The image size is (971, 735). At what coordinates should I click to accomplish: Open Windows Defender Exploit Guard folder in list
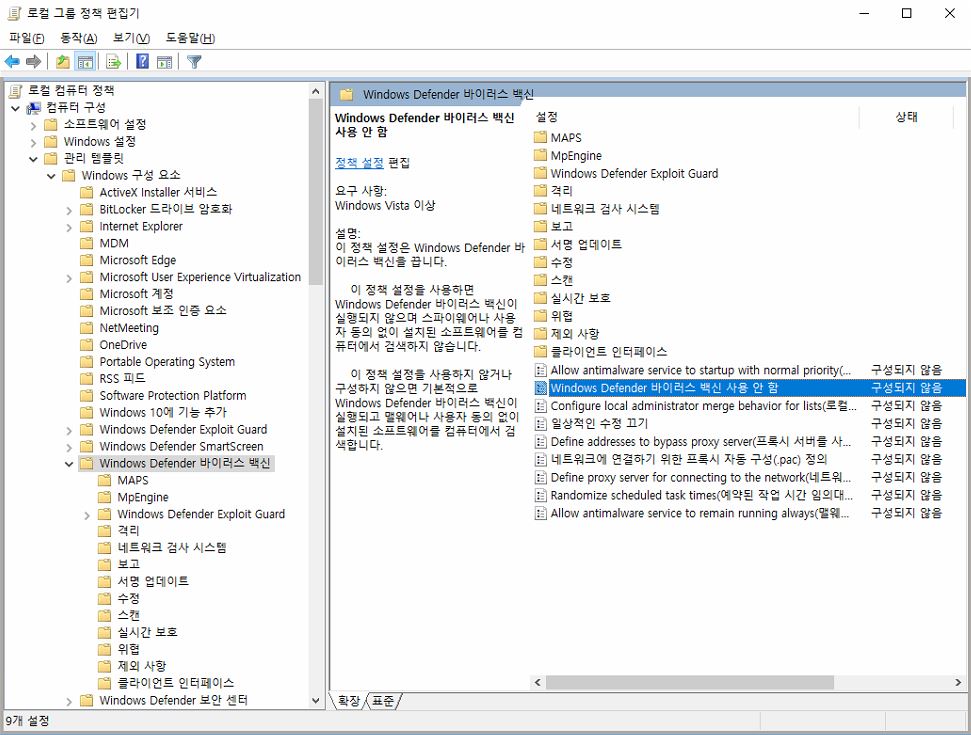634,173
